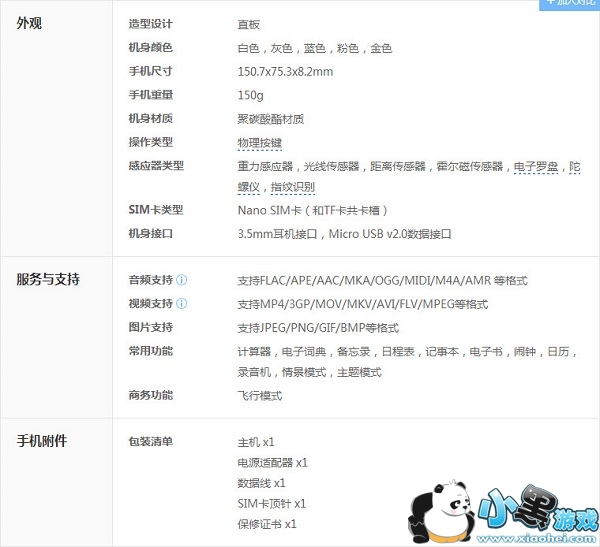Select the 直板 value
The width and height of the screenshot is (600, 547).
pyautogui.click(x=248, y=24)
